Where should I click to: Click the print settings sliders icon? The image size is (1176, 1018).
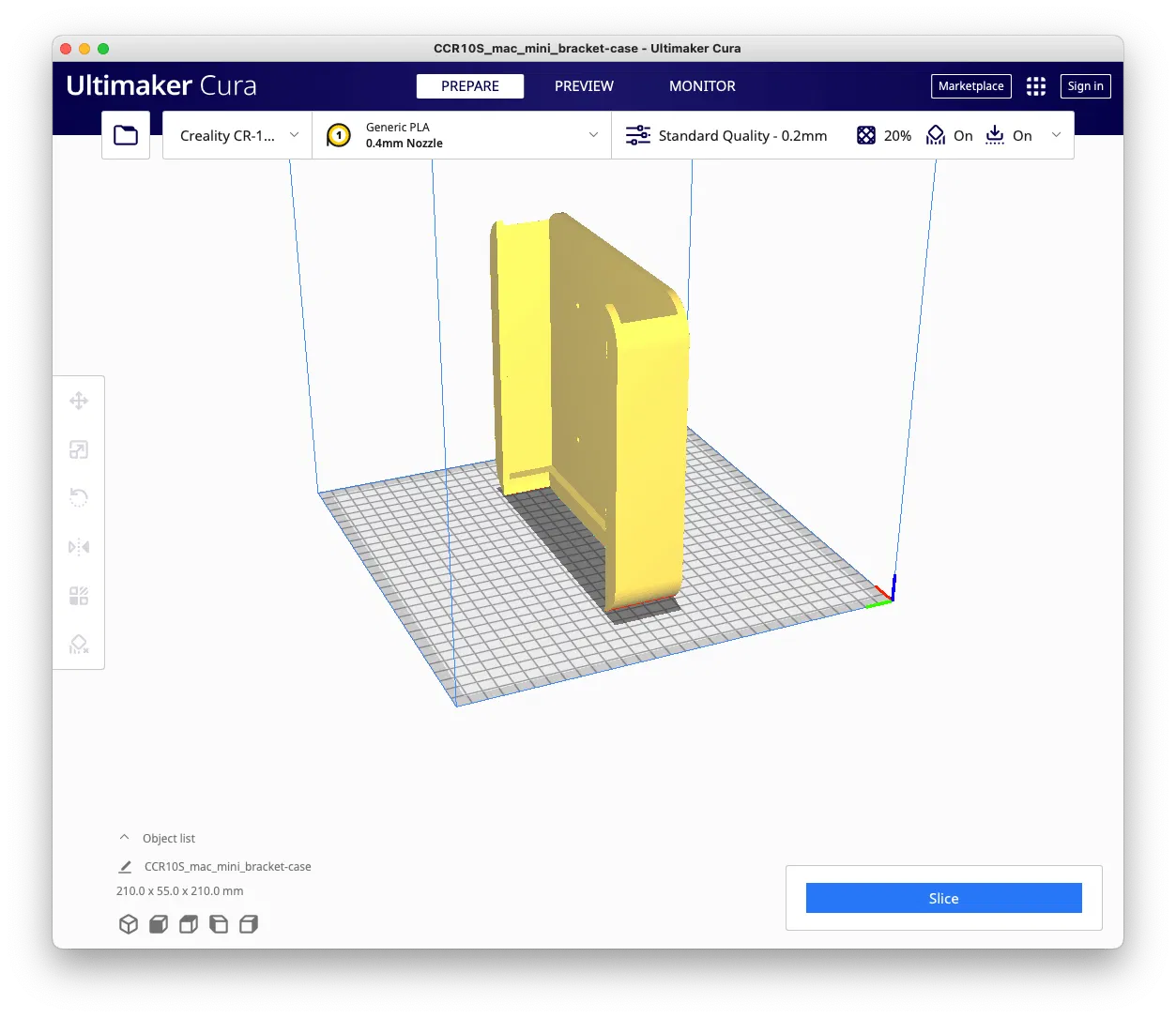click(638, 135)
